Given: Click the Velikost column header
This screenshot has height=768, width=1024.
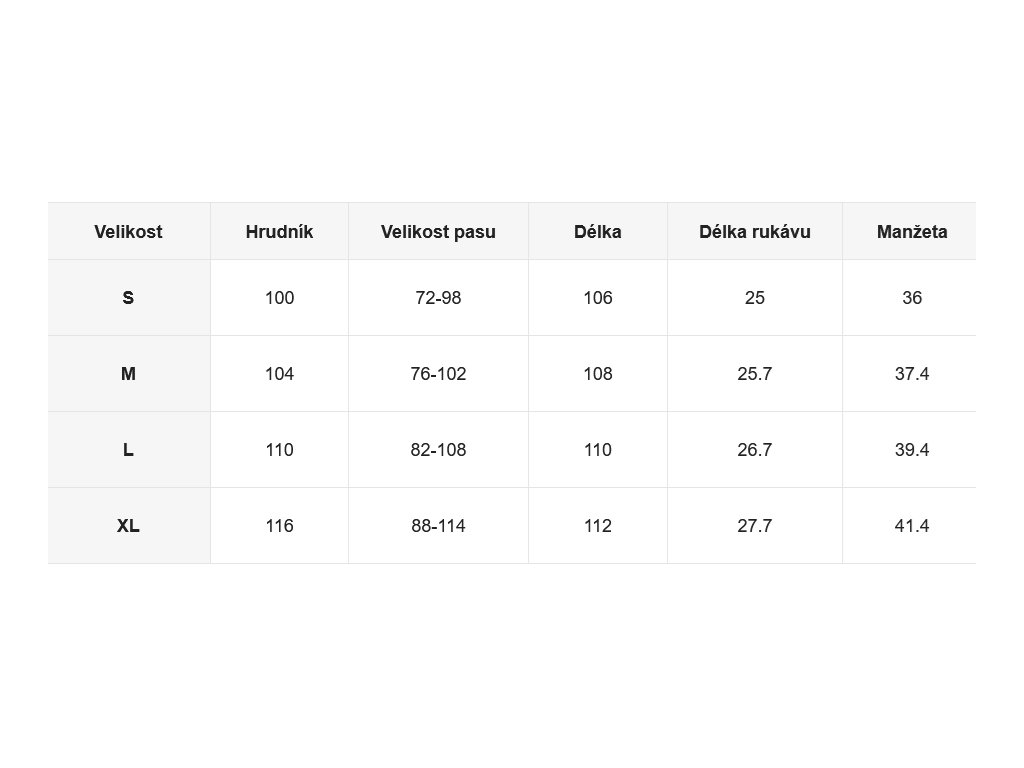Looking at the screenshot, I should coord(129,231).
